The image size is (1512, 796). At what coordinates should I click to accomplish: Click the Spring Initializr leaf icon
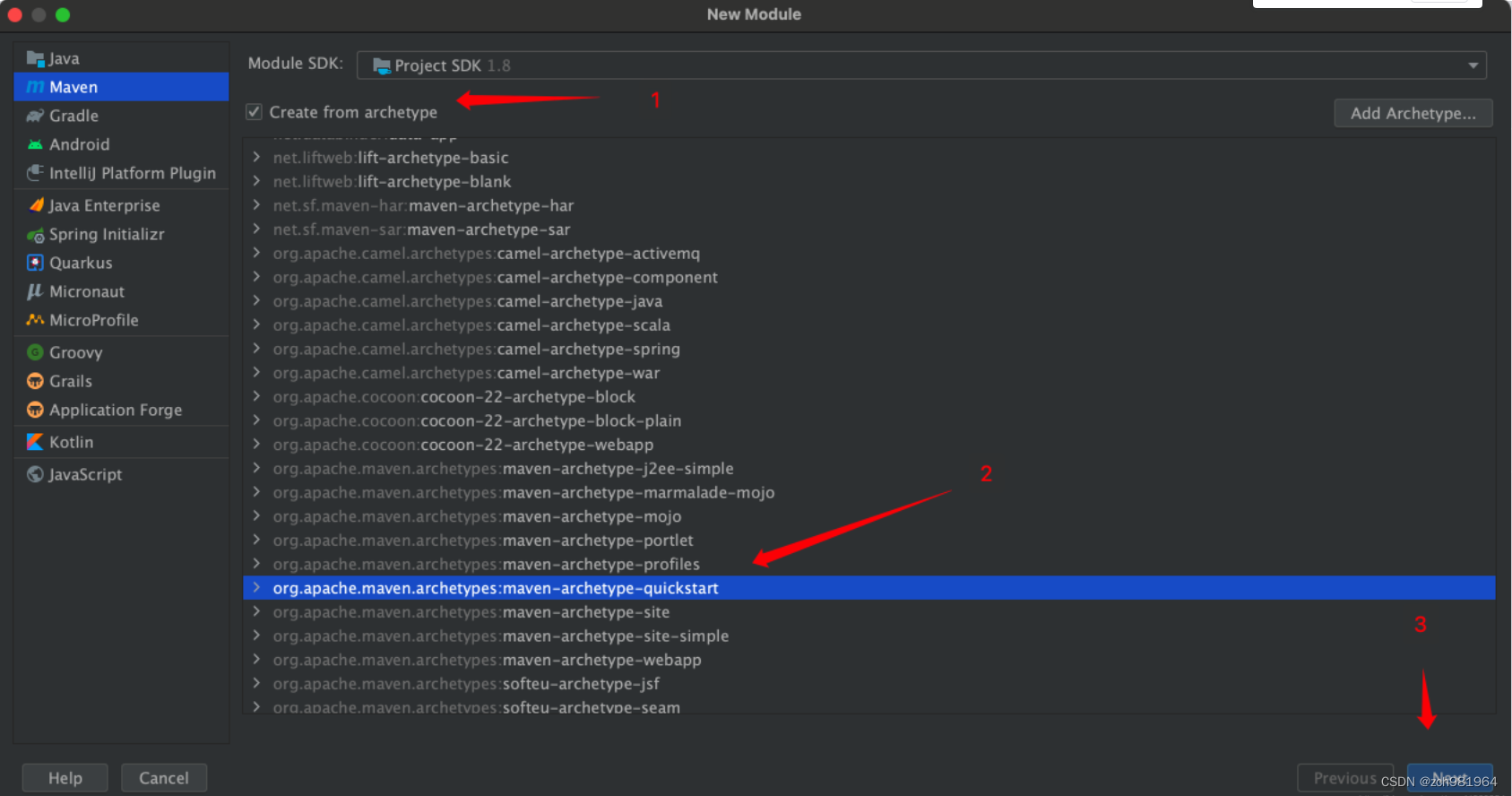36,235
